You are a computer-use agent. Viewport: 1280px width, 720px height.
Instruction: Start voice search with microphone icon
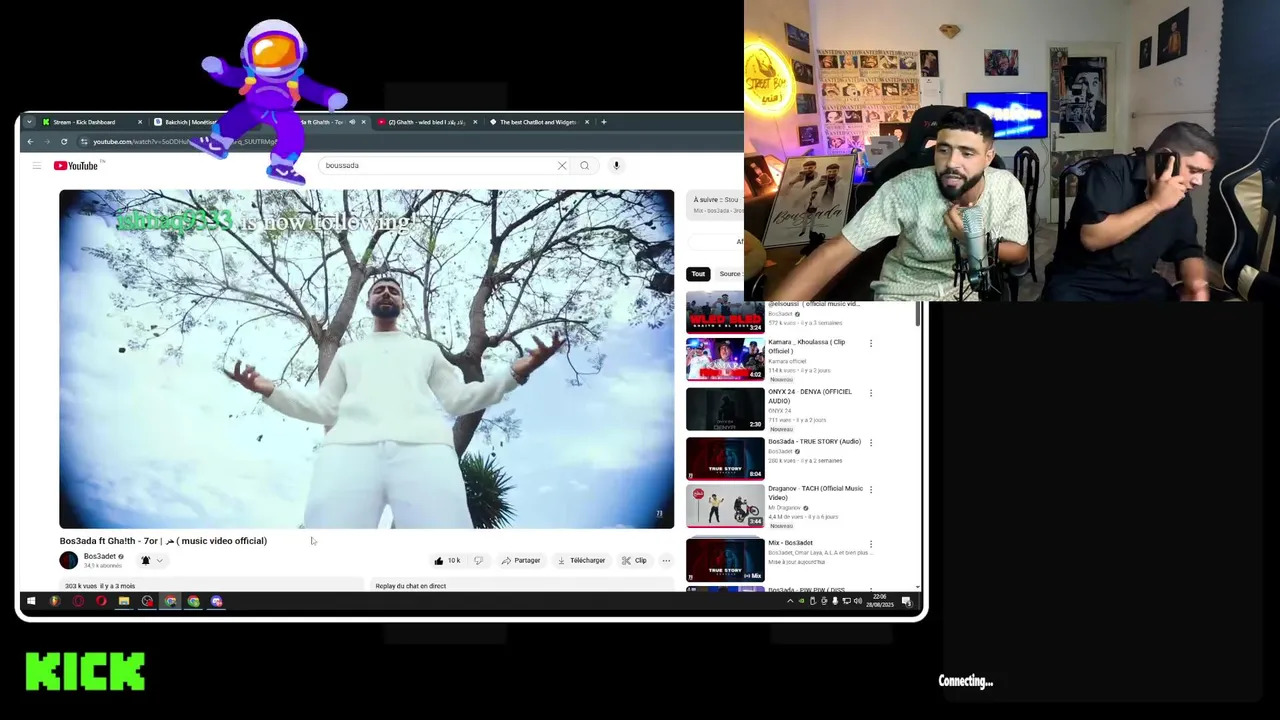(616, 166)
